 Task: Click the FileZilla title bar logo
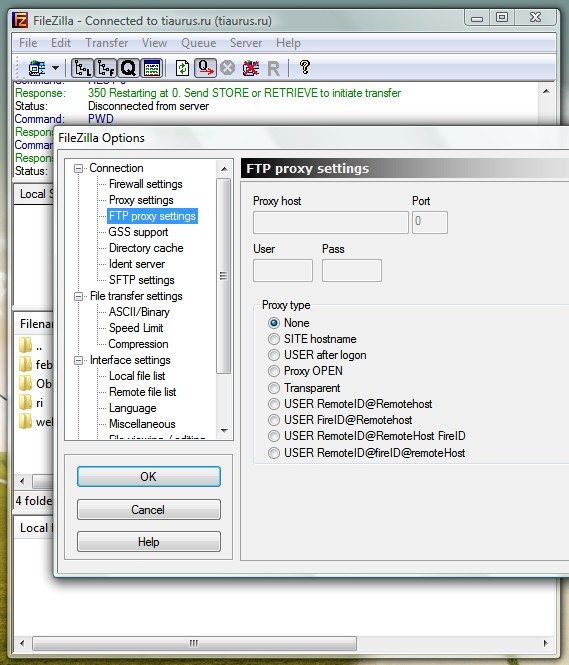coord(20,20)
